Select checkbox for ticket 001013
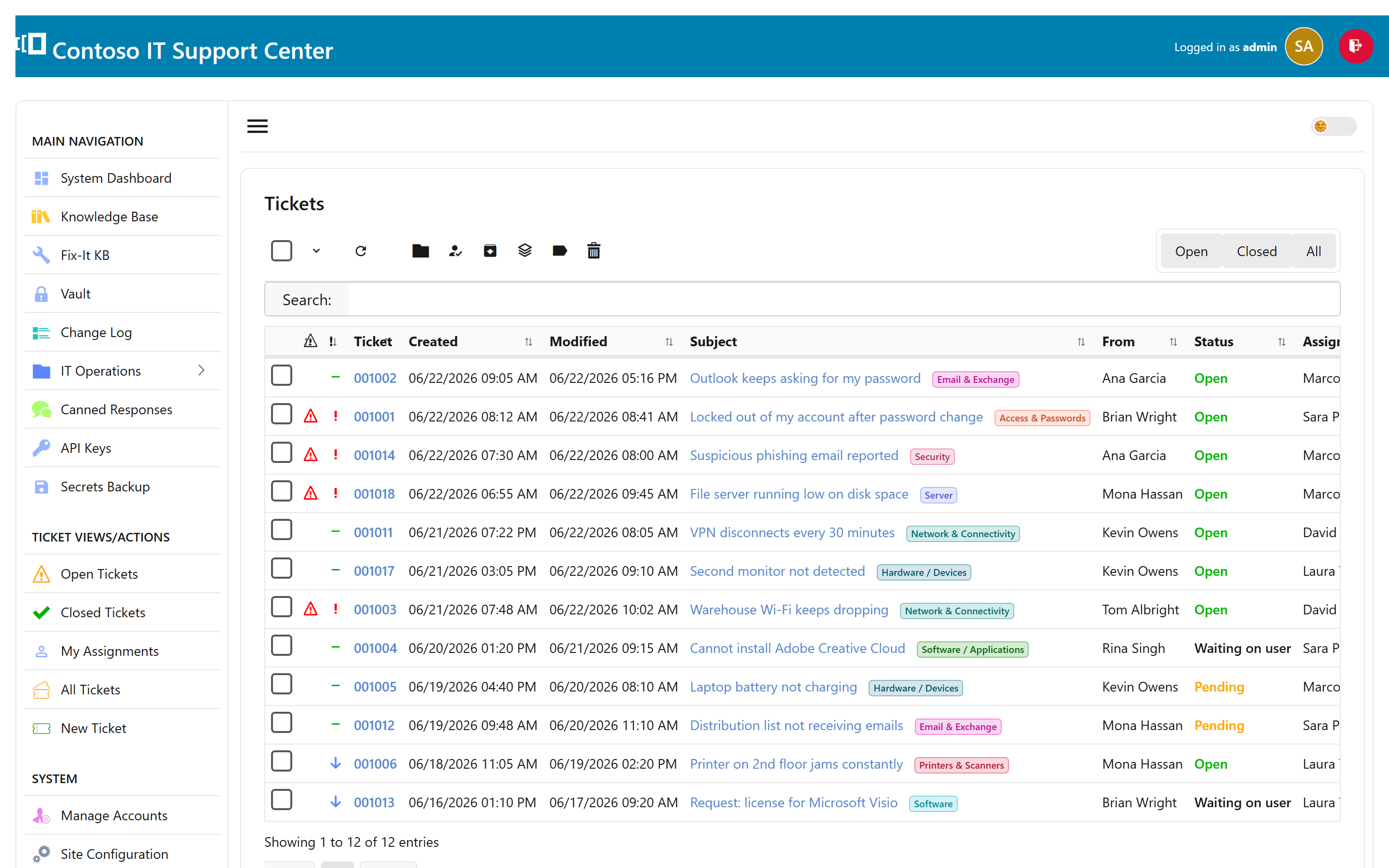The height and width of the screenshot is (868, 1389). (x=281, y=800)
